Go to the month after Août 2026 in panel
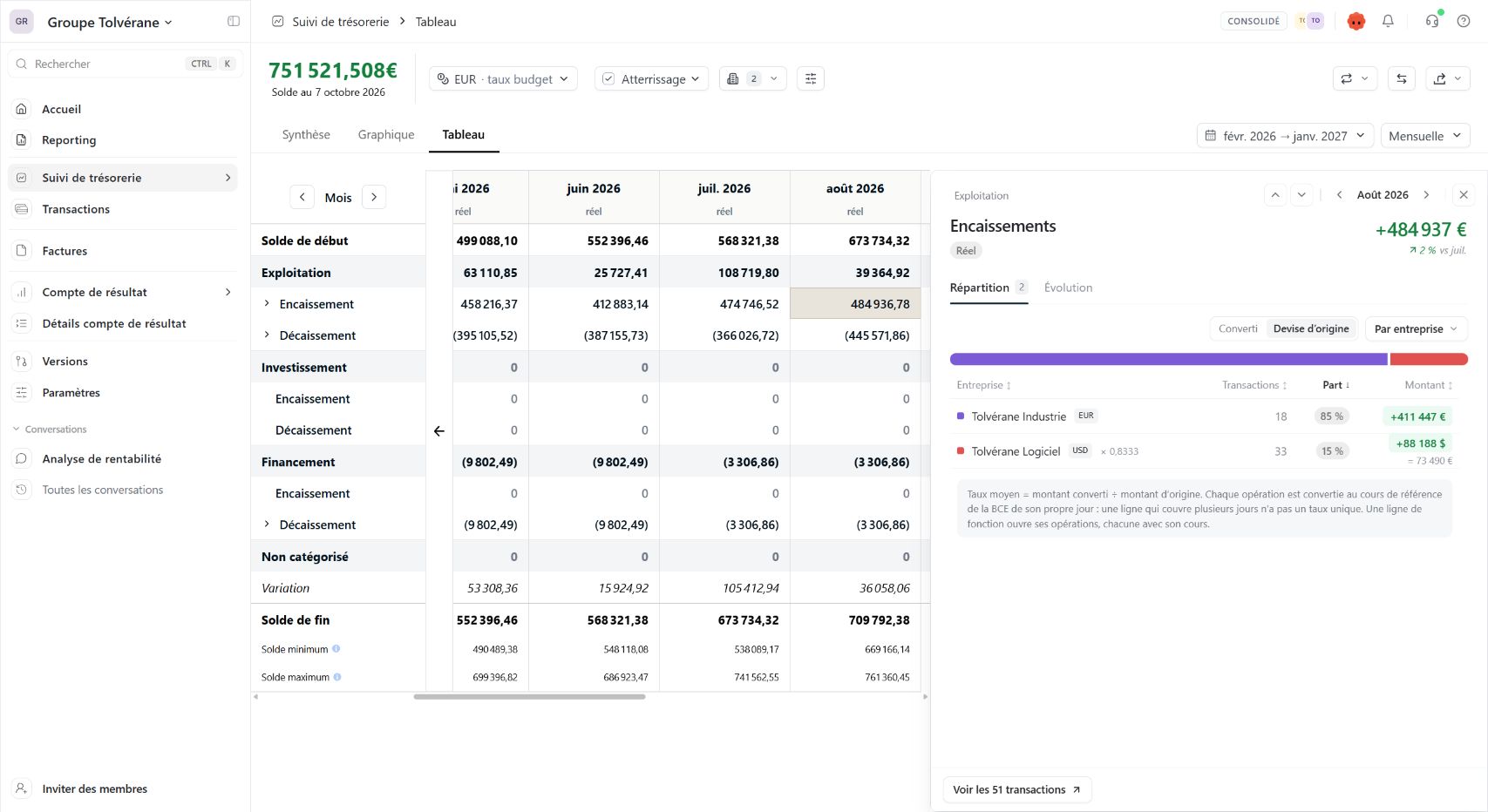The image size is (1488, 812). [1426, 195]
